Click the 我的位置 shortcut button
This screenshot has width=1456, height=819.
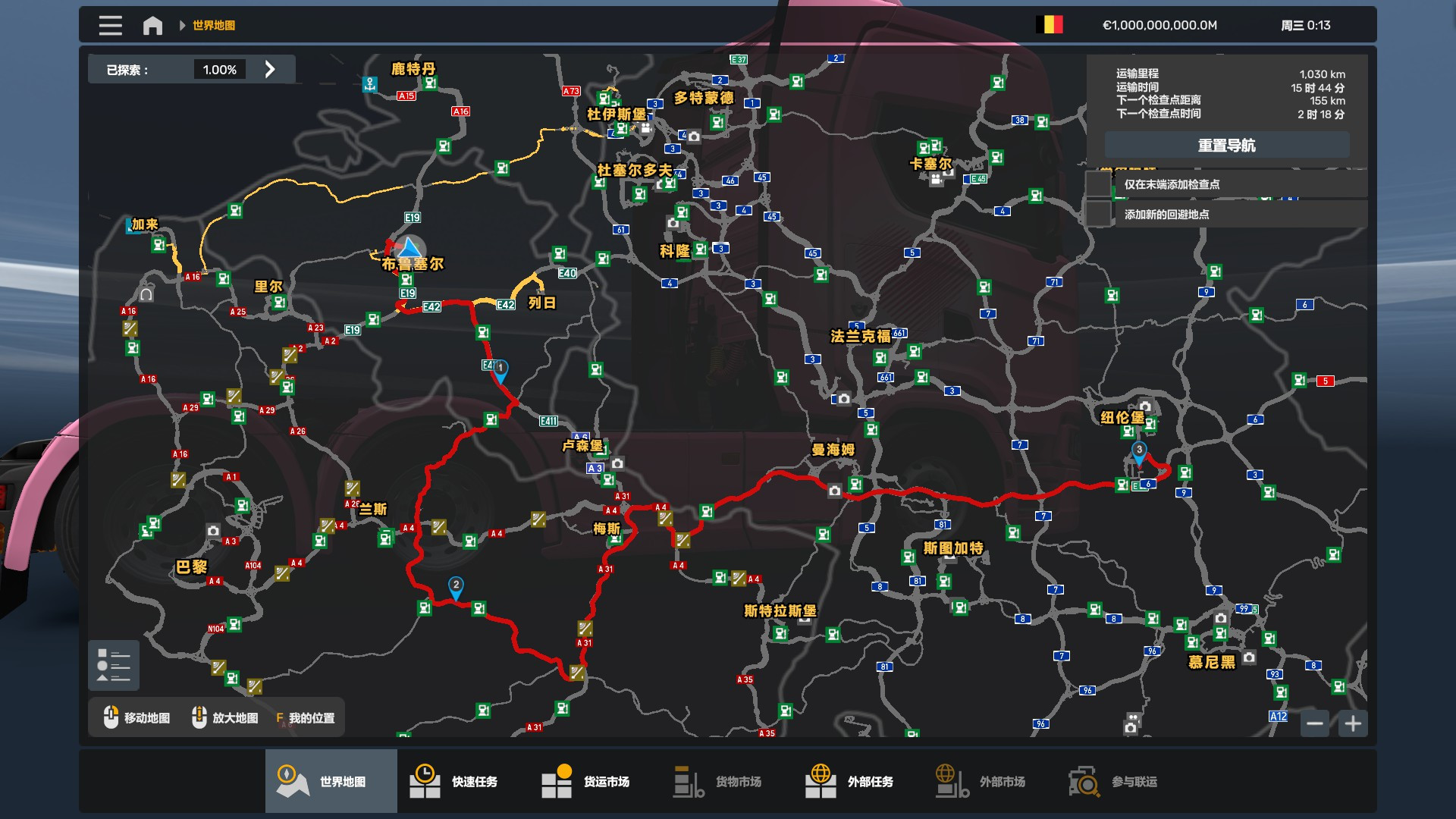[305, 717]
